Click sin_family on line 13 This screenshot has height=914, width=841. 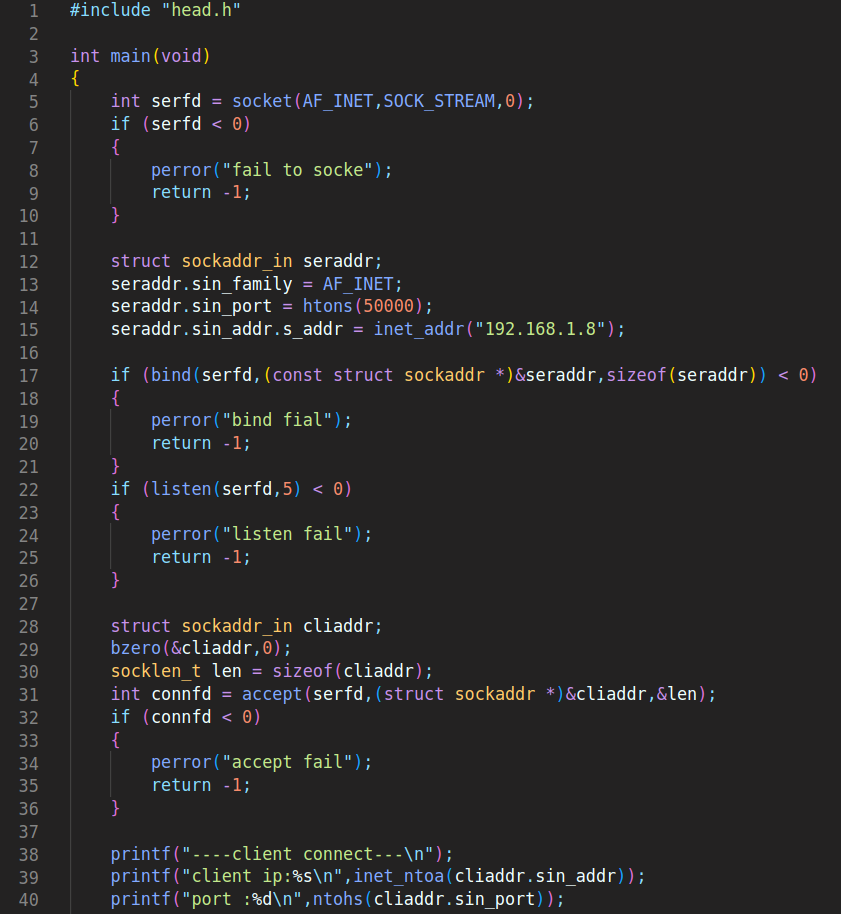(x=242, y=284)
